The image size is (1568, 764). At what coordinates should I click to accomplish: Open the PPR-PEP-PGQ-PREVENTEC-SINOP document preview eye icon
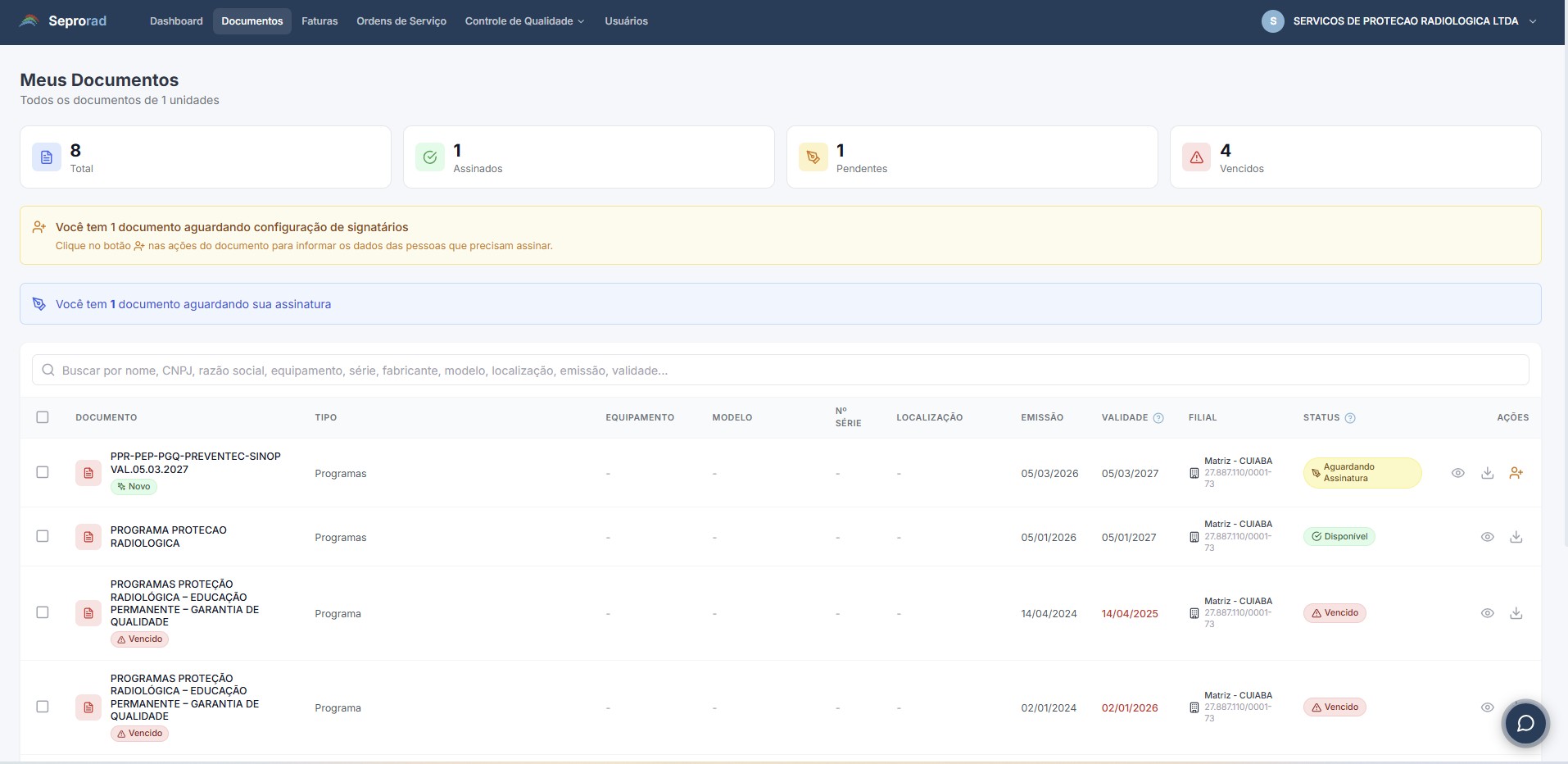coord(1458,473)
